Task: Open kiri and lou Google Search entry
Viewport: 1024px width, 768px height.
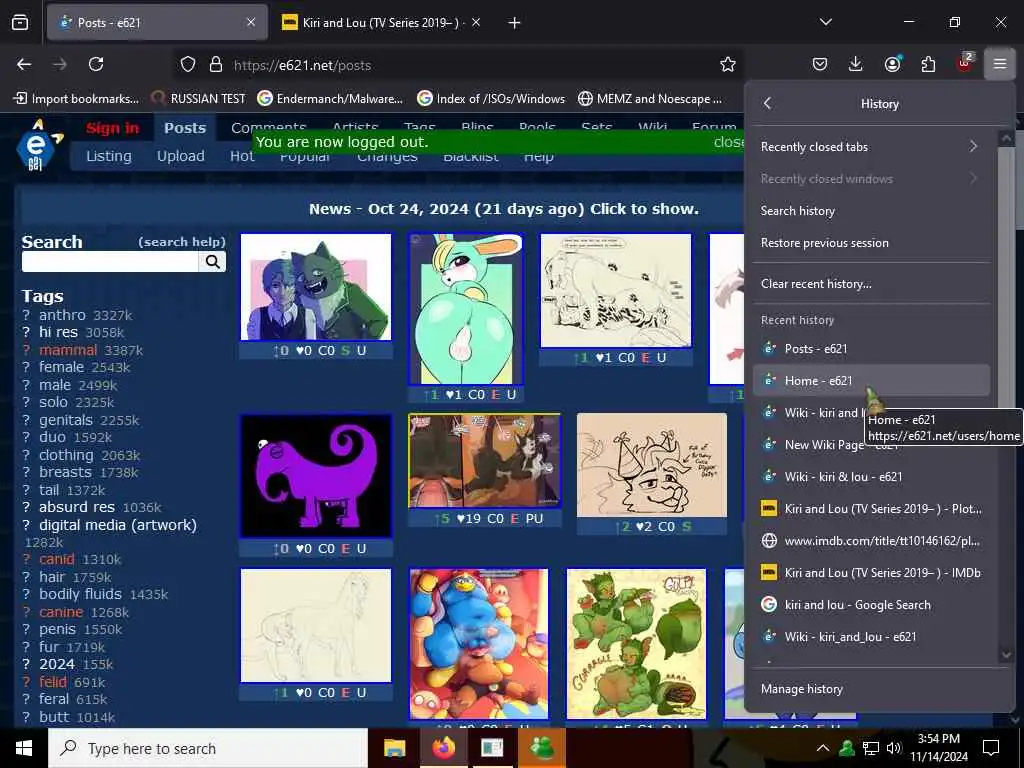Action: [871, 604]
